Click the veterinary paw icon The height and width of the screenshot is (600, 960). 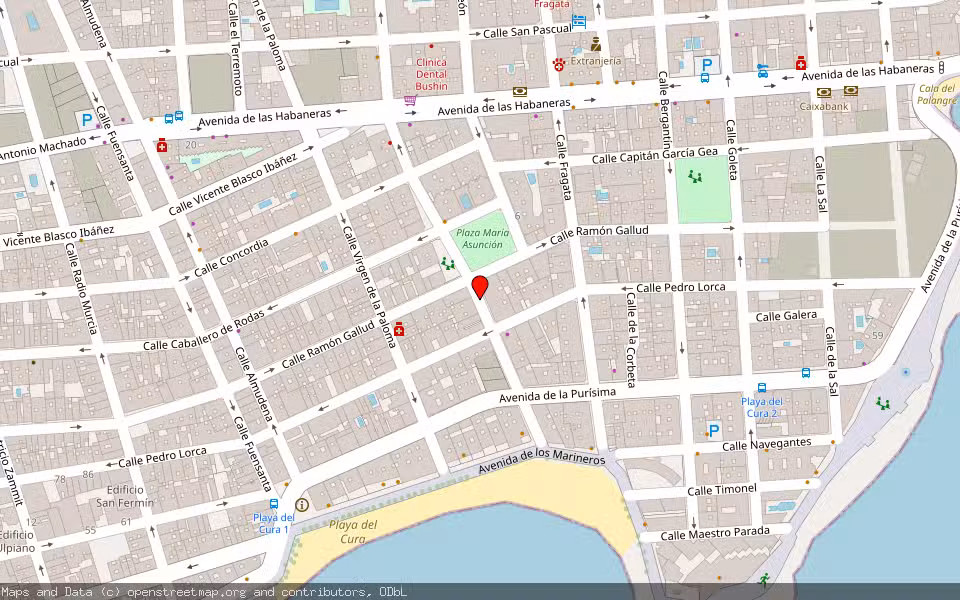click(x=558, y=64)
